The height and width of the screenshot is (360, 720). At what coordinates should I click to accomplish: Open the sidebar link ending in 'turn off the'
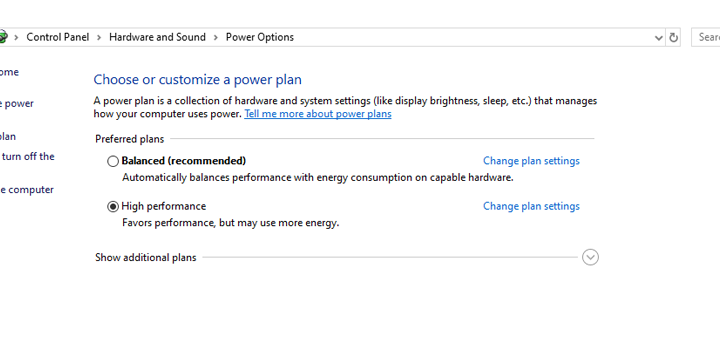tap(28, 157)
